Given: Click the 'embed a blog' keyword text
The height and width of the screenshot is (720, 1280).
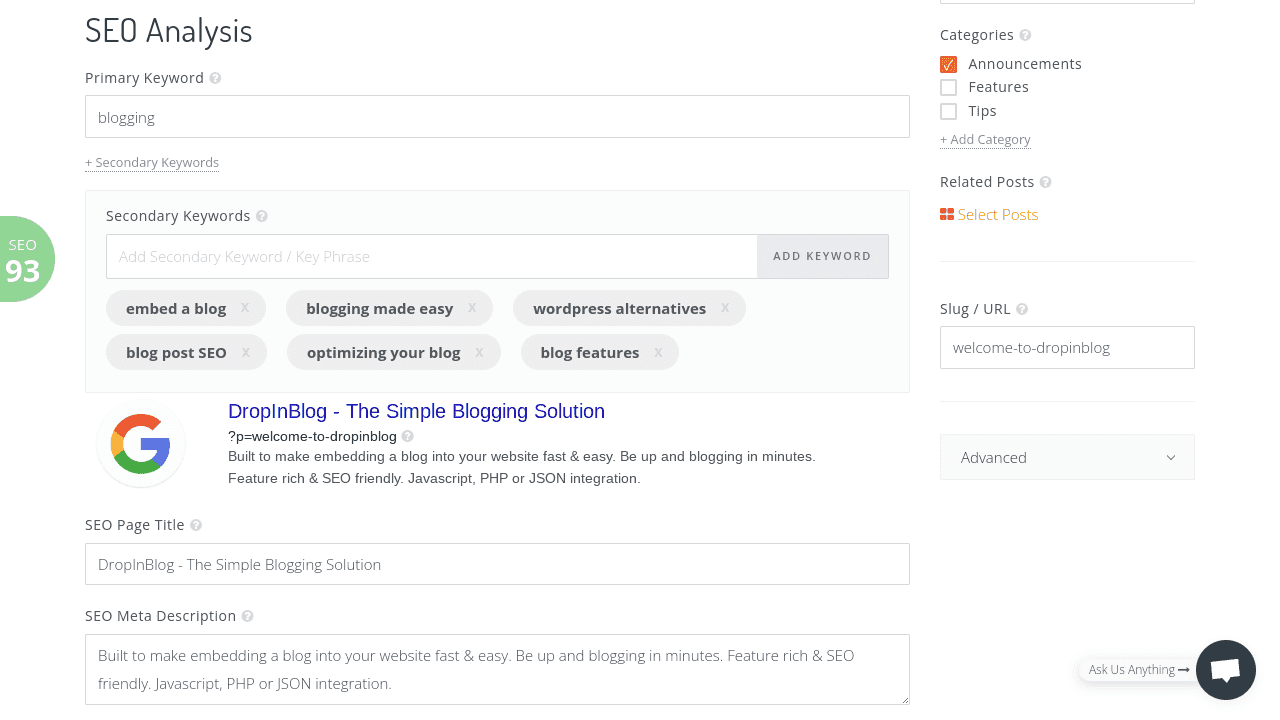Looking at the screenshot, I should pyautogui.click(x=176, y=308).
